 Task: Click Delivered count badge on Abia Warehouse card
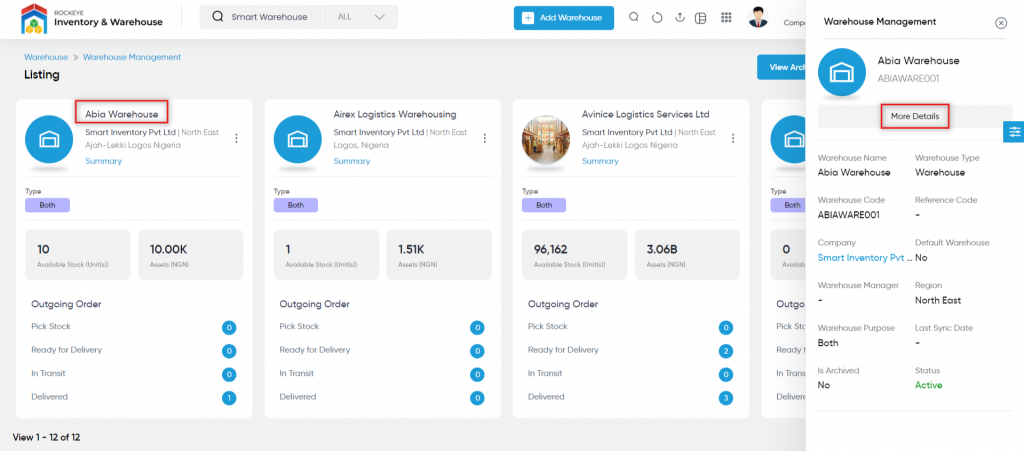[x=229, y=397]
